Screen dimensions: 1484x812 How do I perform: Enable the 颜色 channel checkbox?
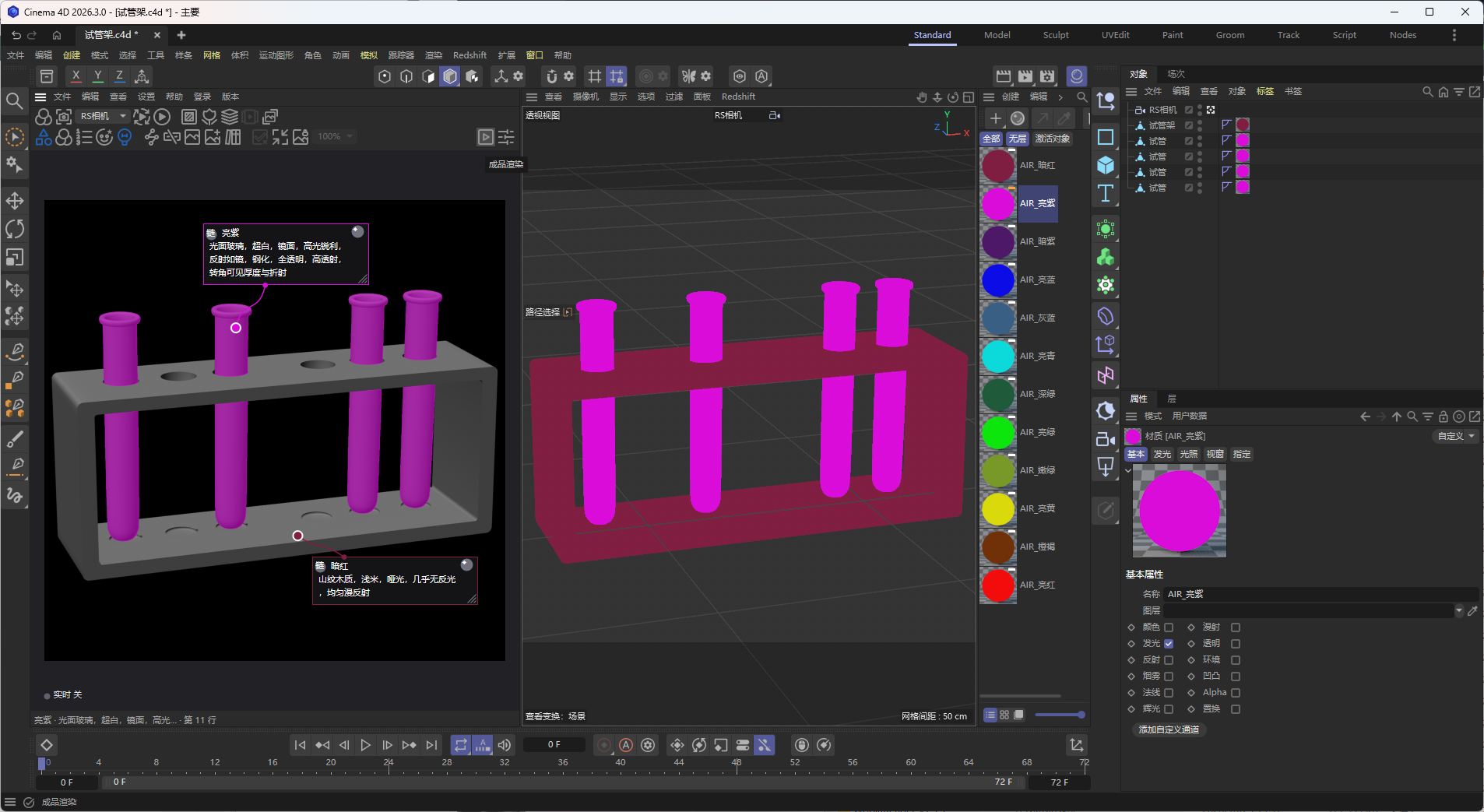pos(1169,627)
